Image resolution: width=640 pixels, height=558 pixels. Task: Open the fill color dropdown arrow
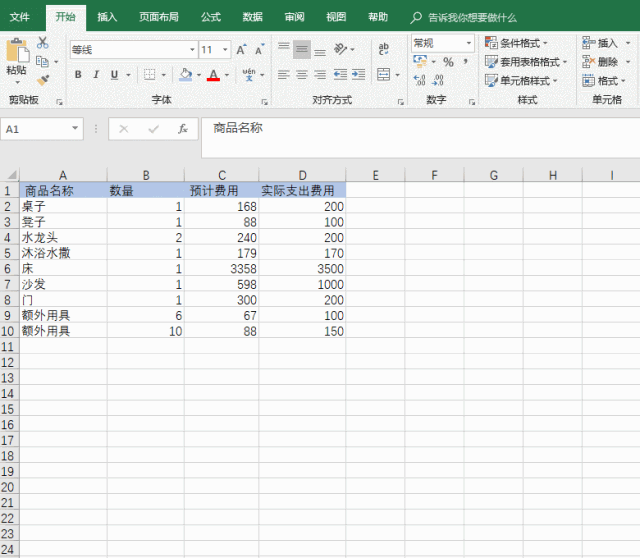199,75
